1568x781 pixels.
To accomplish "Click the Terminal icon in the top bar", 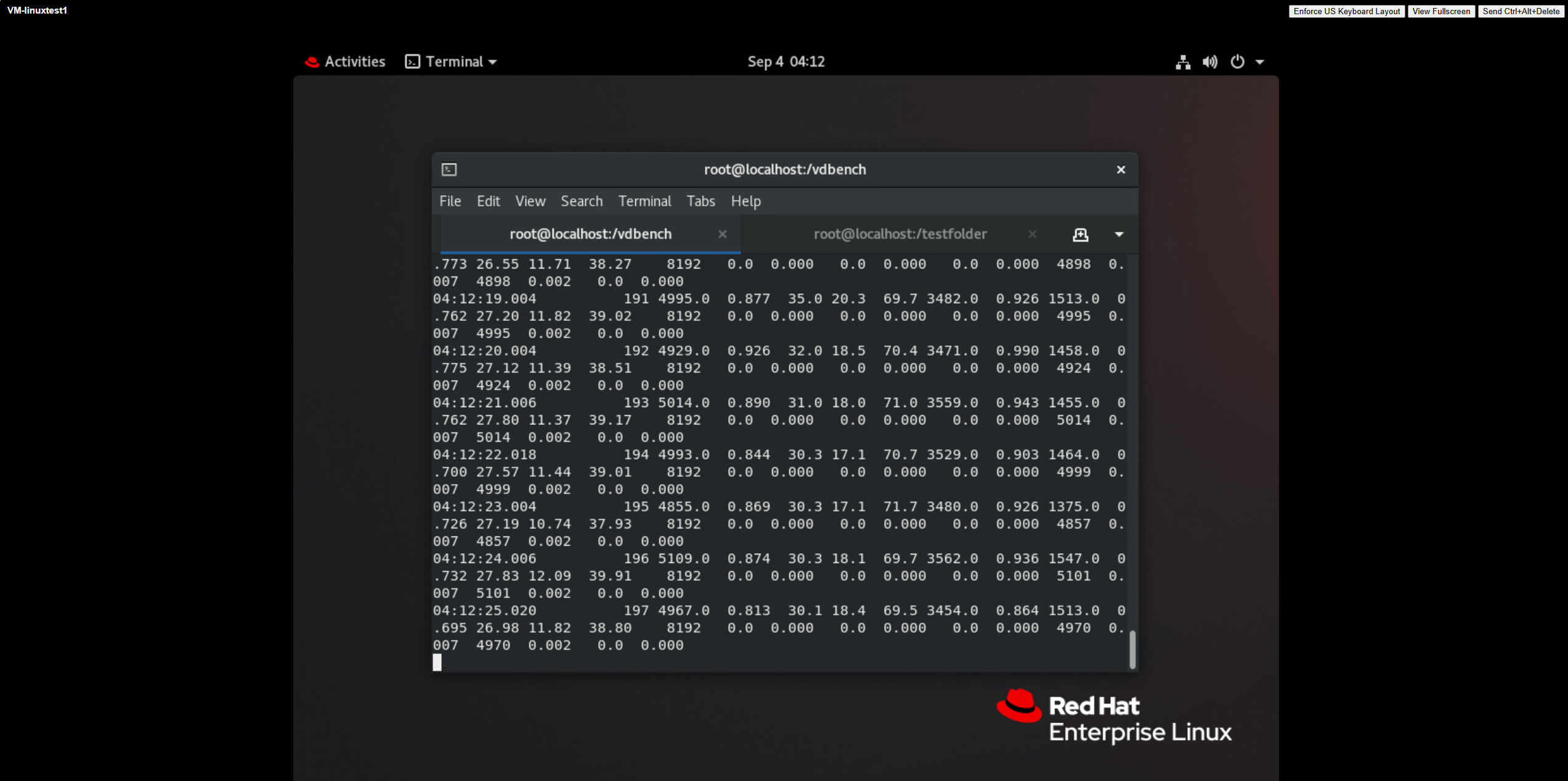I will [x=412, y=62].
